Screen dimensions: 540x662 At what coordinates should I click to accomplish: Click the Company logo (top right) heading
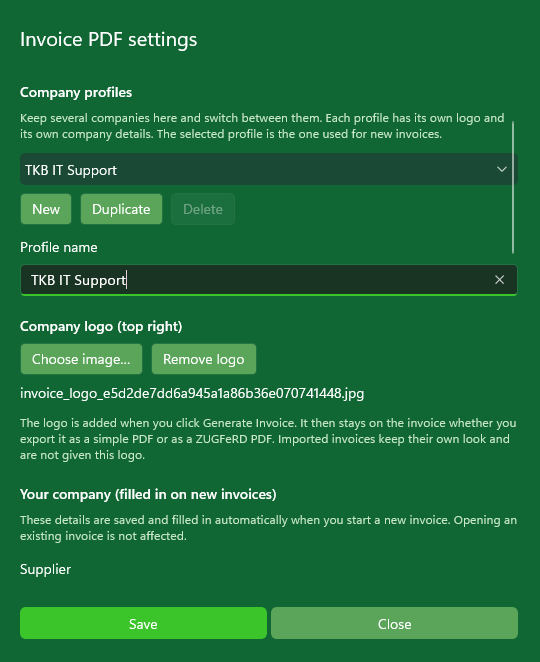[x=101, y=326]
